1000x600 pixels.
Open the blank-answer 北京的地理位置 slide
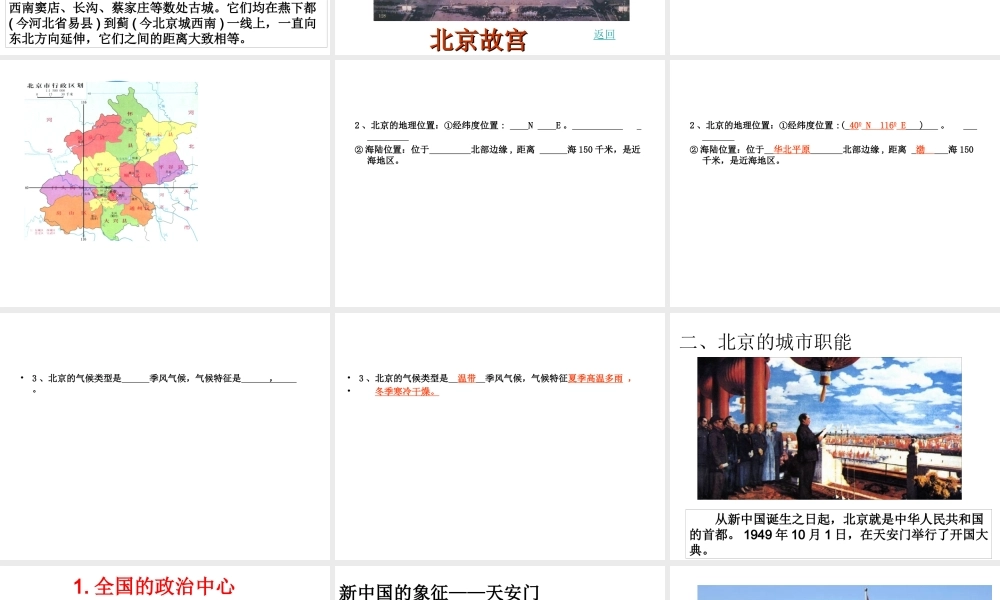point(500,184)
